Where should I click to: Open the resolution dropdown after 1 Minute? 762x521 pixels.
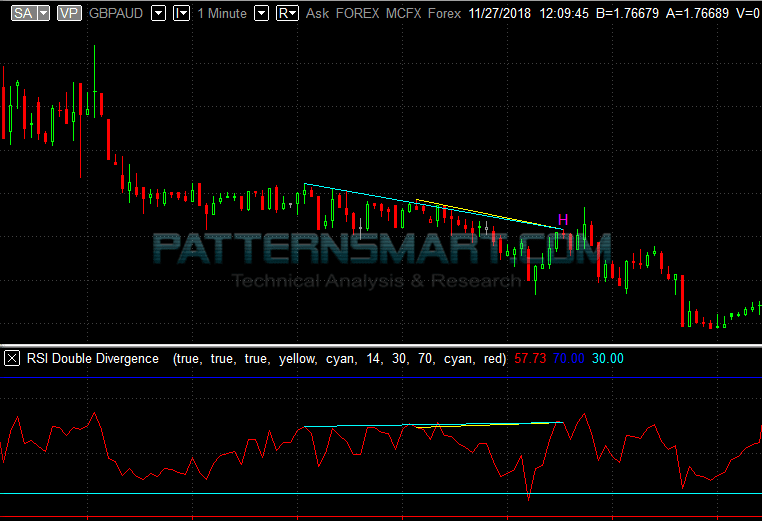261,13
